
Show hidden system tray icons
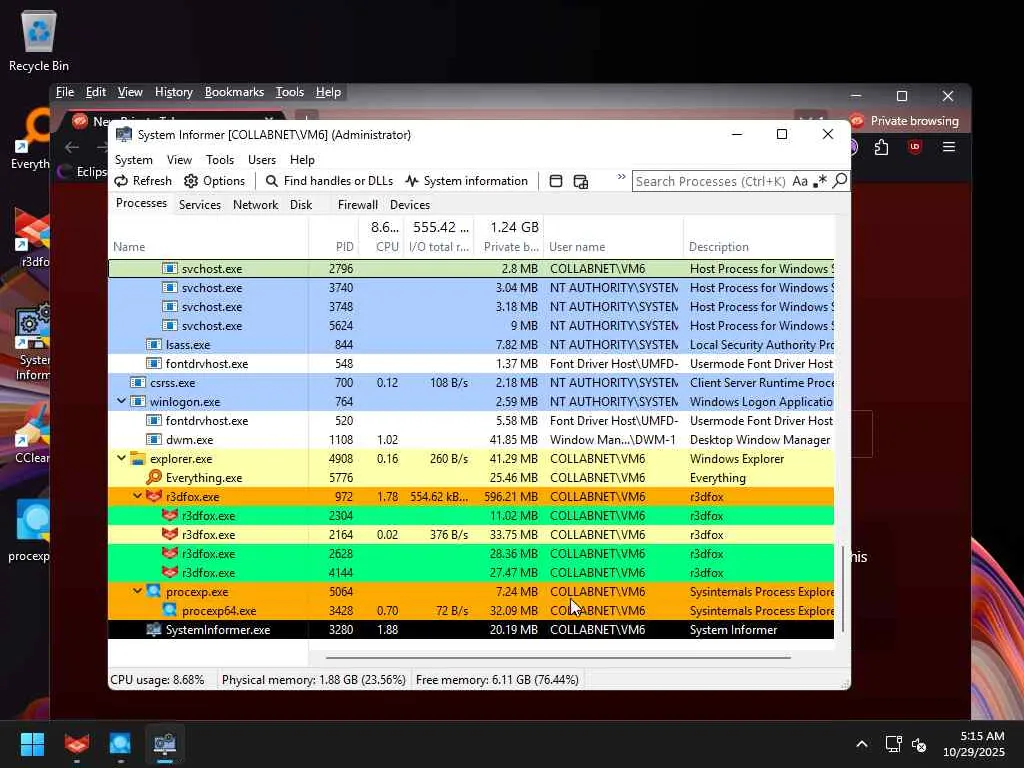click(x=862, y=744)
